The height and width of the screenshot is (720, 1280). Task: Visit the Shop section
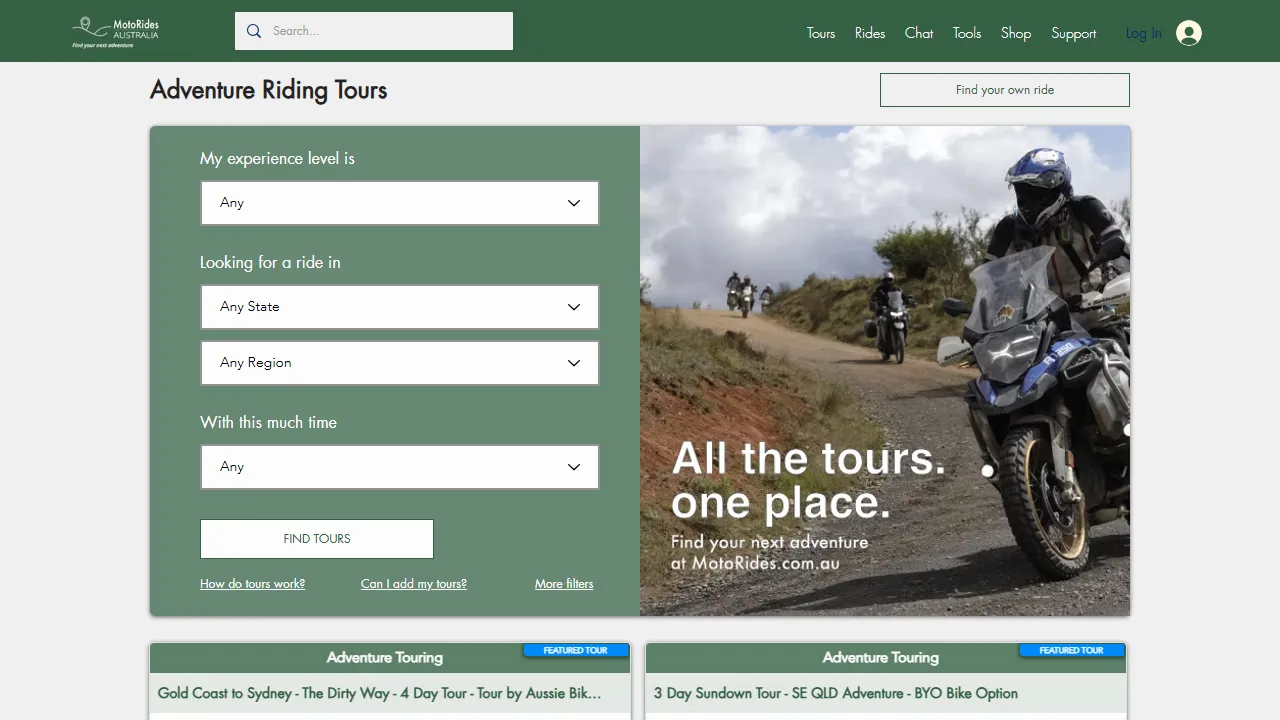[1015, 33]
